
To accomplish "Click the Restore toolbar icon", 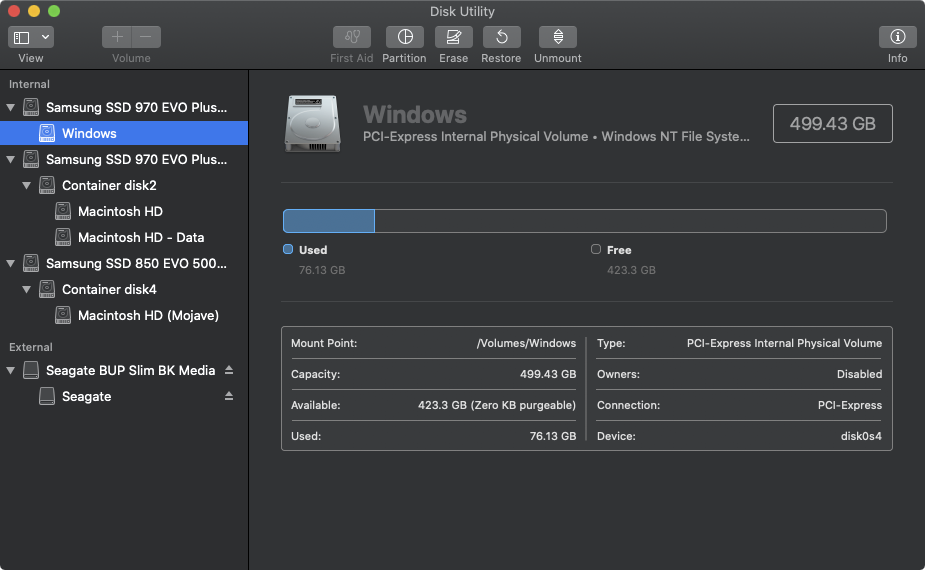I will (501, 37).
